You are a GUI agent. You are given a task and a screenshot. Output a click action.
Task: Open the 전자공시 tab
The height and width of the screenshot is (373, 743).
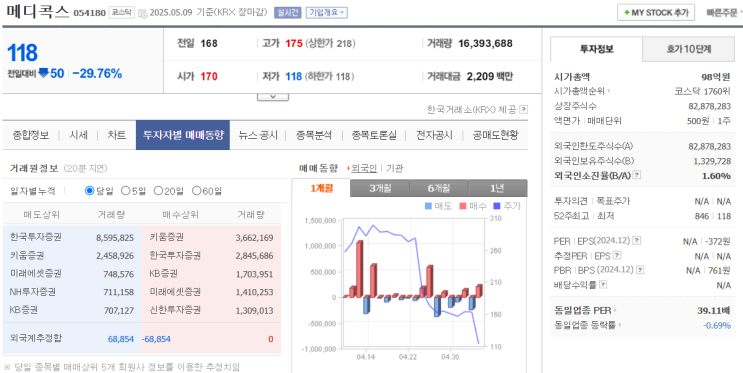point(434,135)
